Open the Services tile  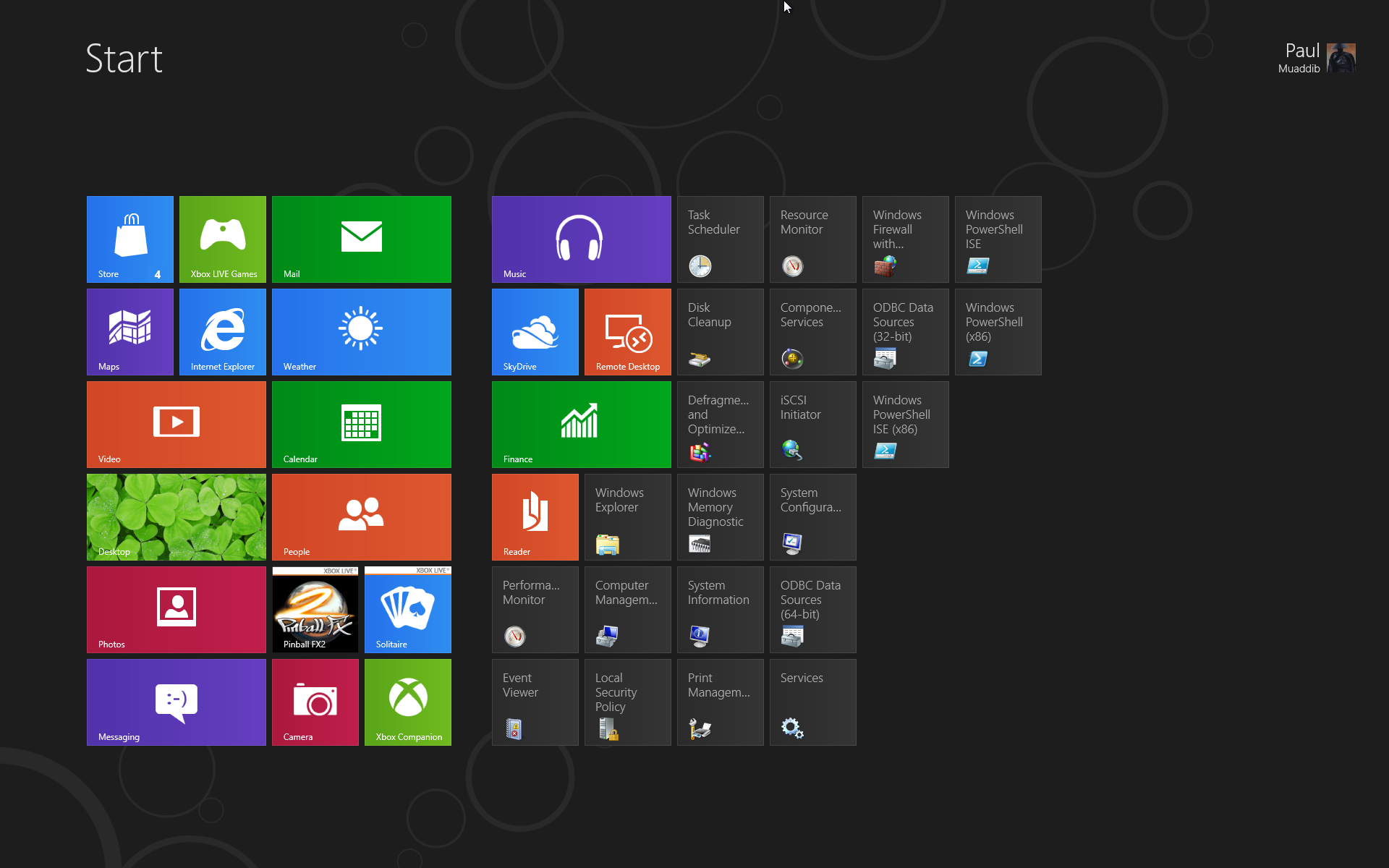coord(813,702)
